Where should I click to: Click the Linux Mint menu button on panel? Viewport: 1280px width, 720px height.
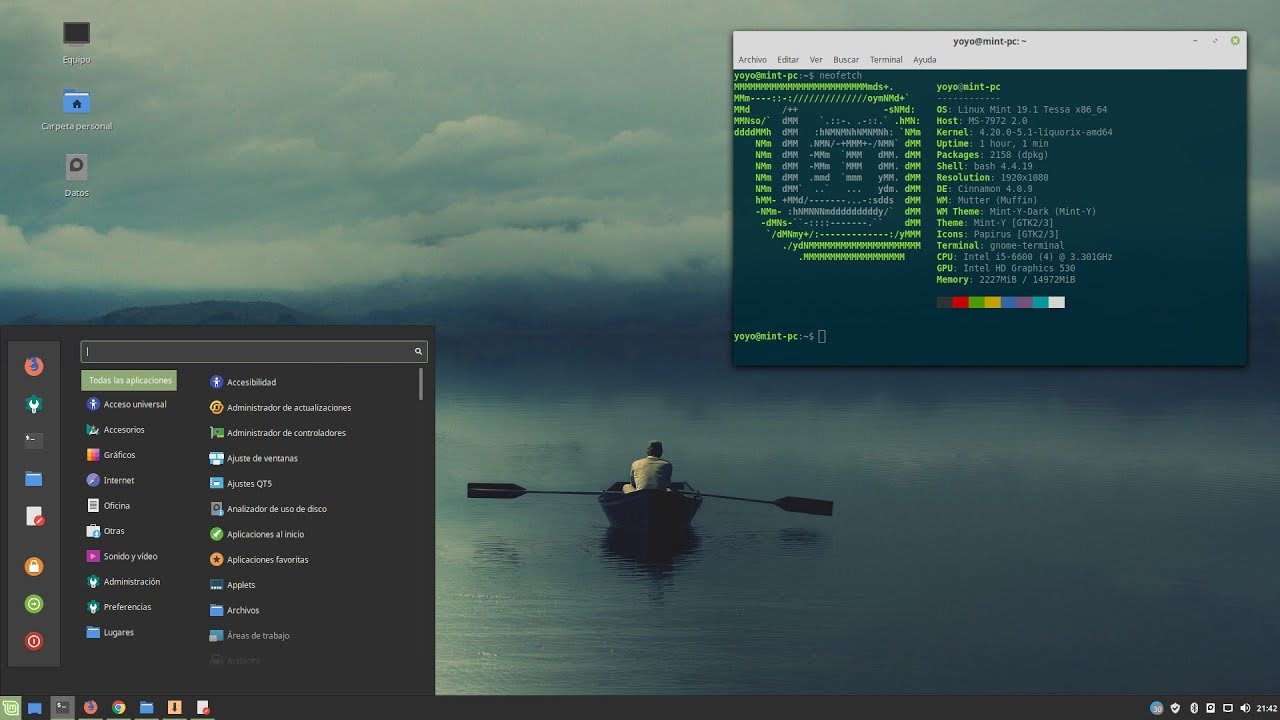click(10, 708)
